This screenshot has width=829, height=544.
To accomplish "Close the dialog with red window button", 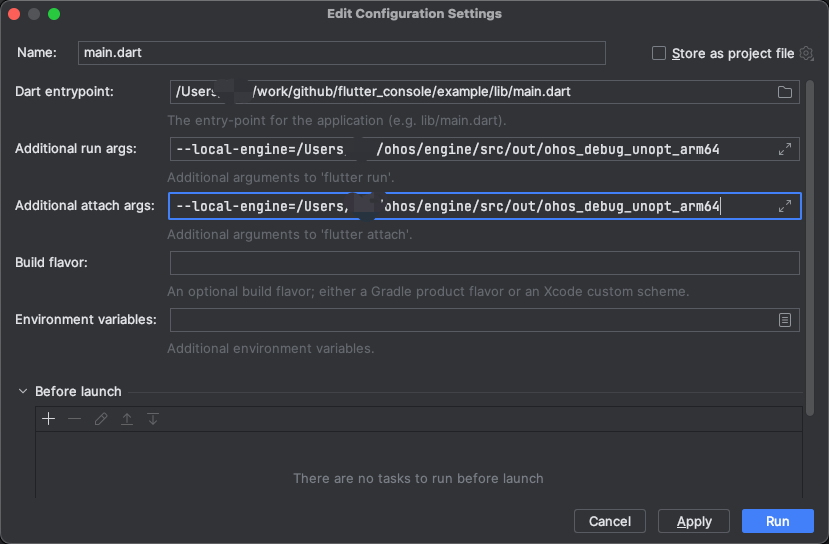I will [x=14, y=14].
